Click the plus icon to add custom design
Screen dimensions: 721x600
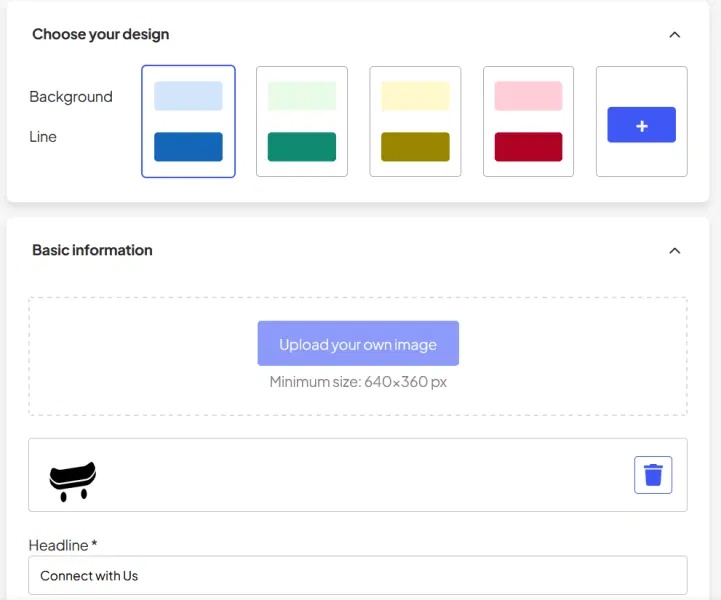[641, 125]
